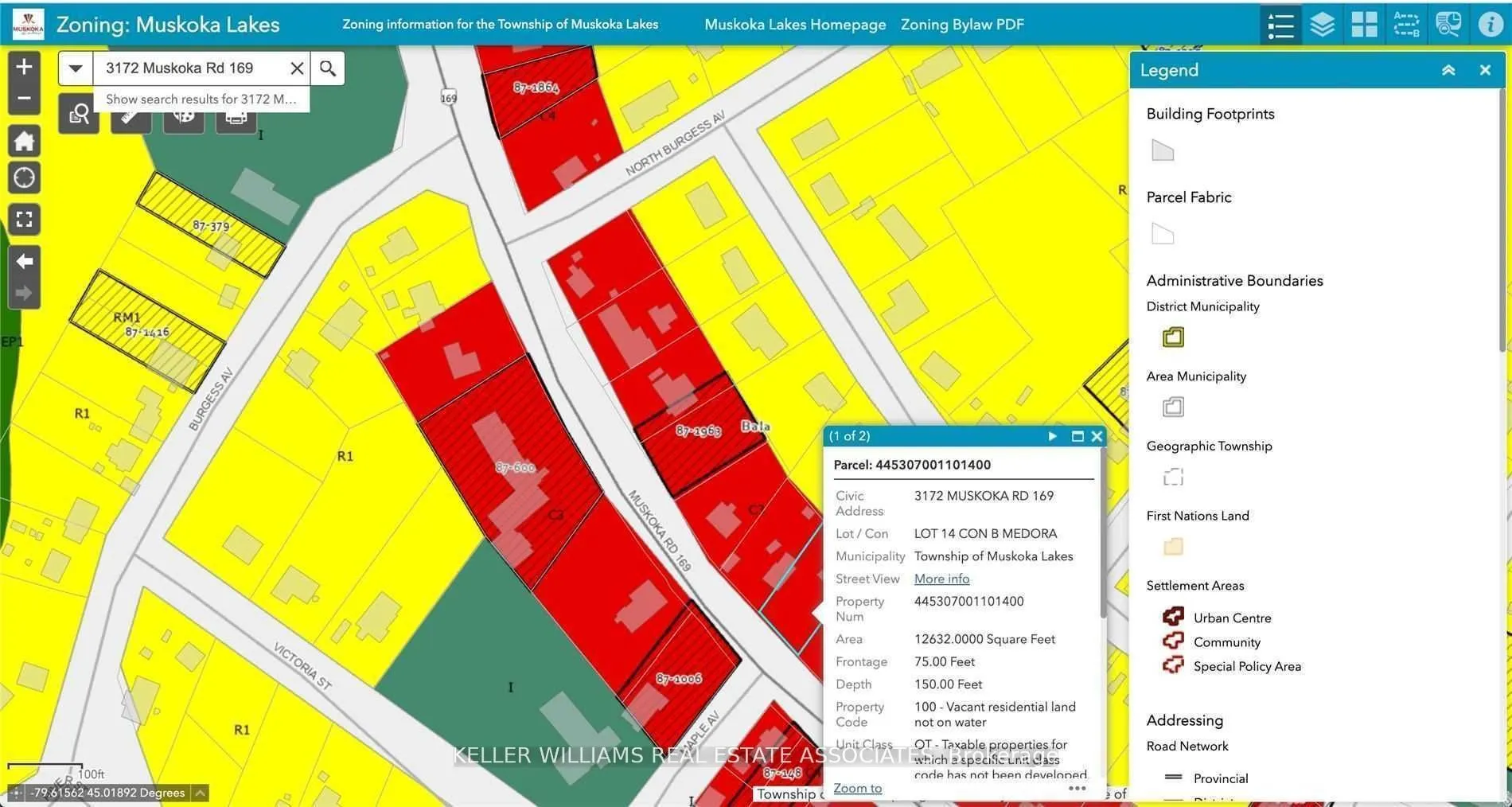Open Muskoka Lakes Homepage link
Viewport: 1512px width, 807px height.
794,25
